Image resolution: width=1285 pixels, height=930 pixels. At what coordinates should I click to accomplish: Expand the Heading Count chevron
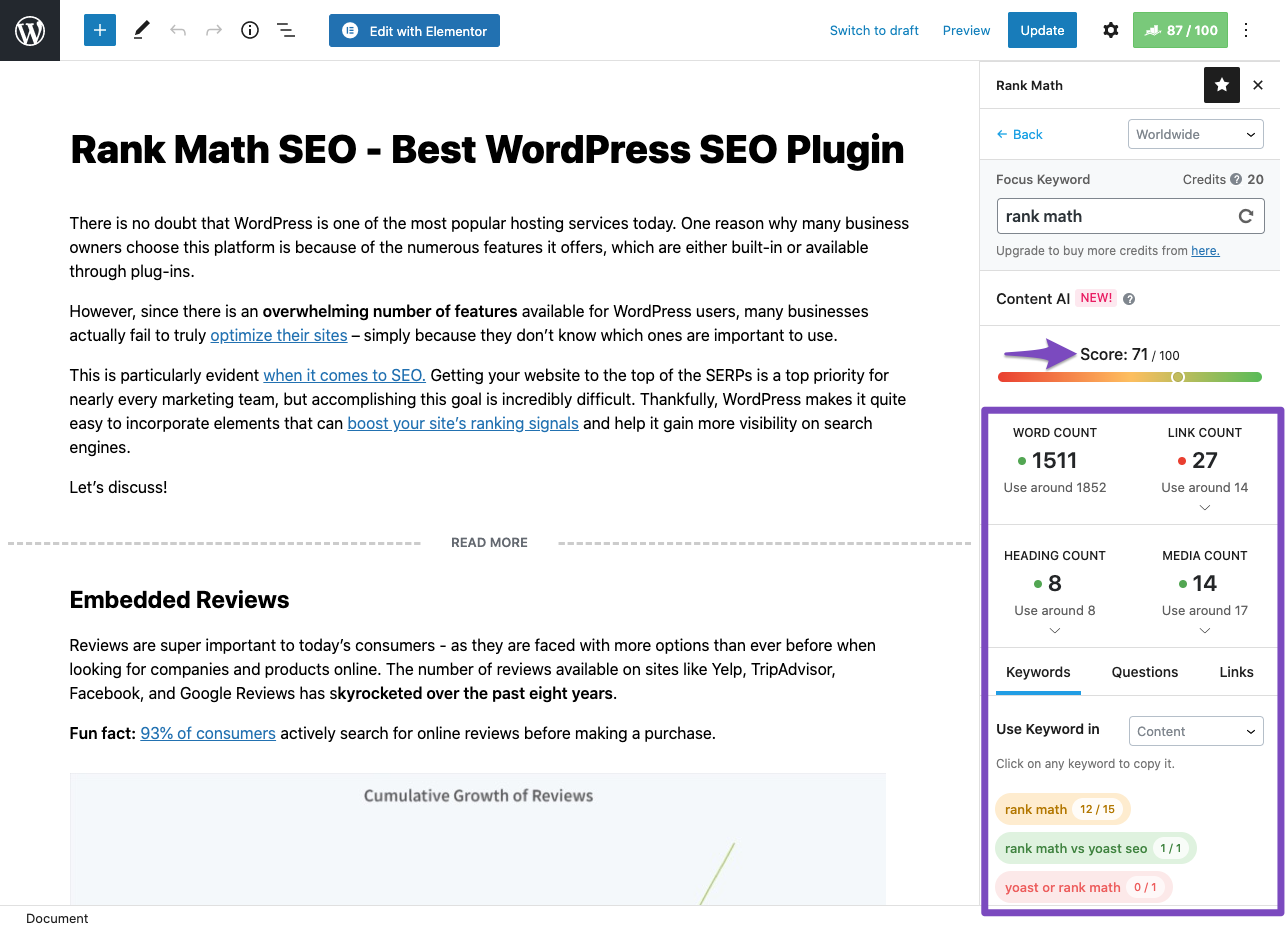[x=1054, y=630]
